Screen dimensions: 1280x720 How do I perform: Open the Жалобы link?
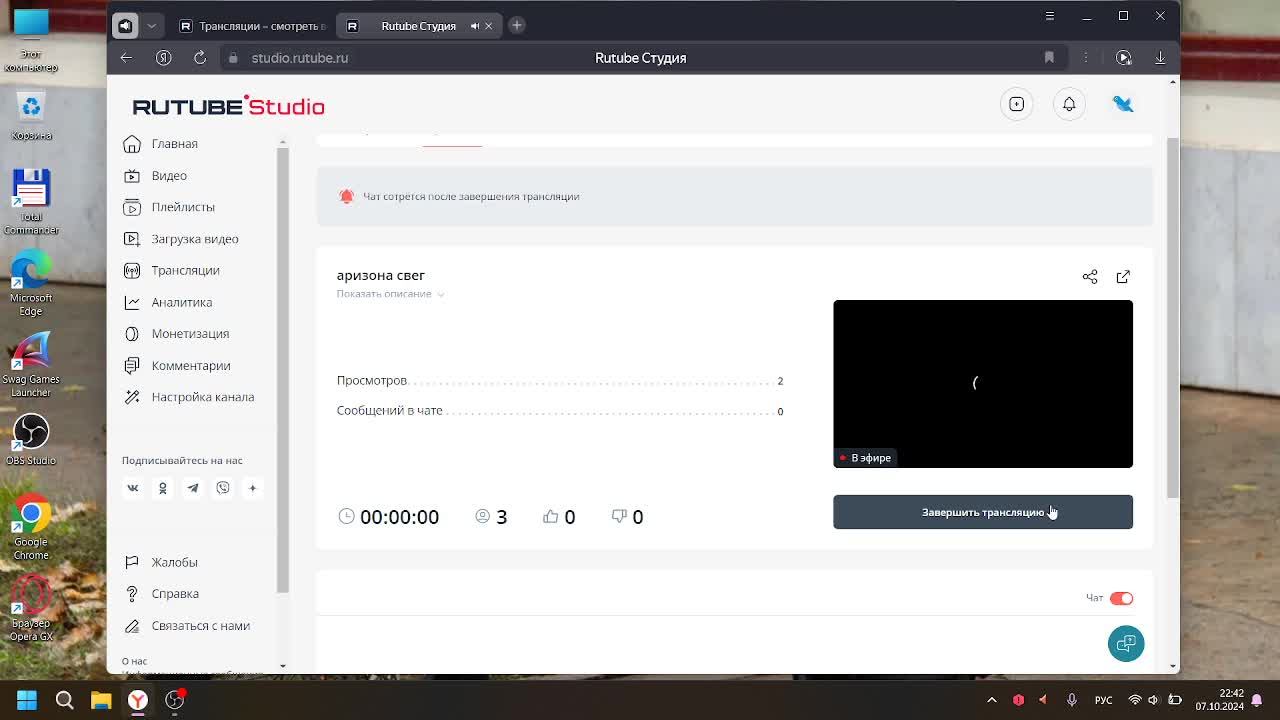point(174,562)
